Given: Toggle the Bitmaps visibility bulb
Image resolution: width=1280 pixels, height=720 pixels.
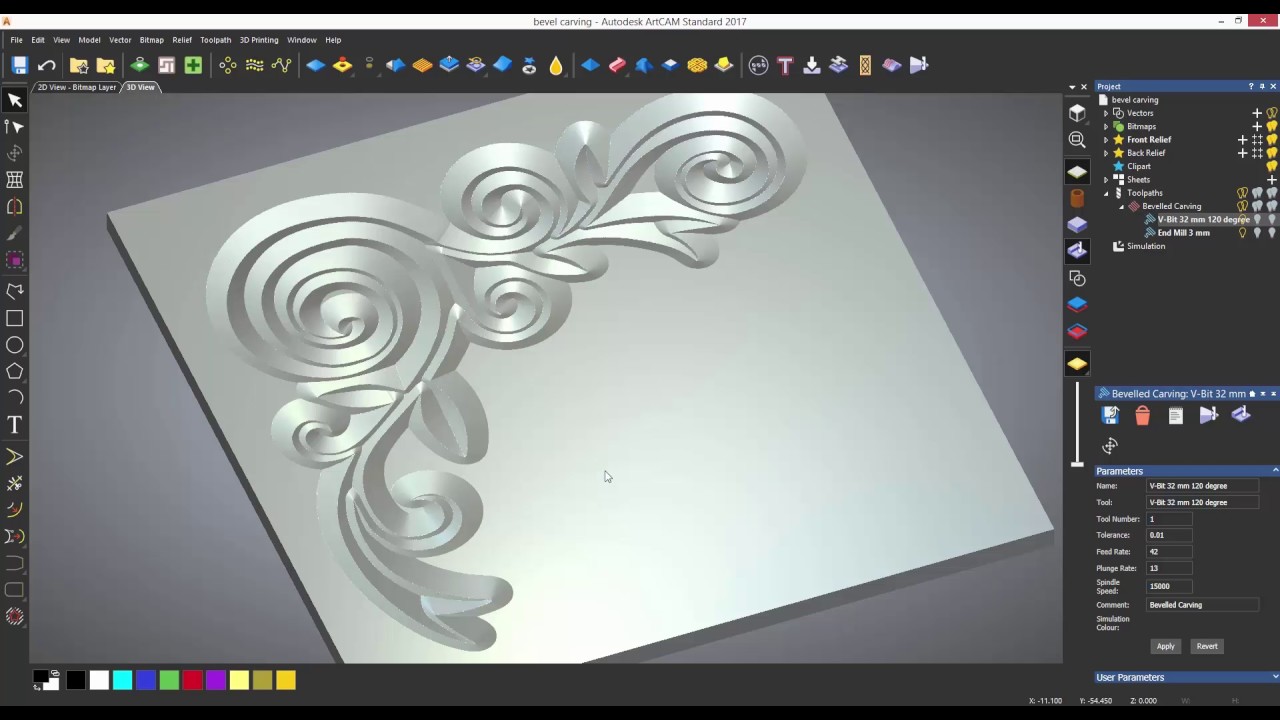Looking at the screenshot, I should (1272, 126).
